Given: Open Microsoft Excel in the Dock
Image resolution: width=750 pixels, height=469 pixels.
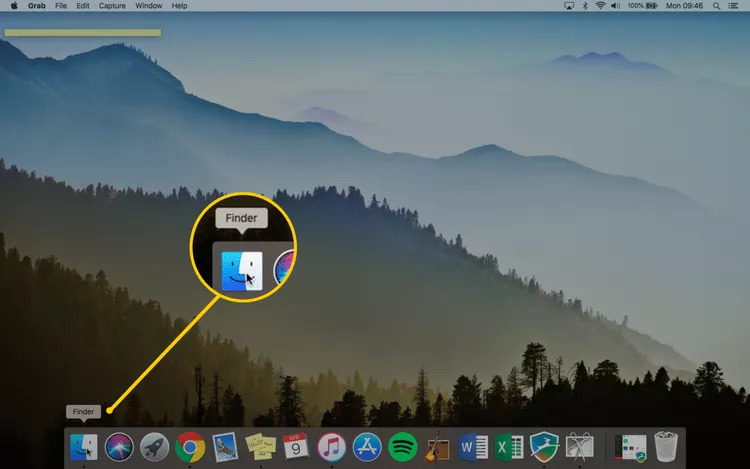Looking at the screenshot, I should tap(508, 446).
